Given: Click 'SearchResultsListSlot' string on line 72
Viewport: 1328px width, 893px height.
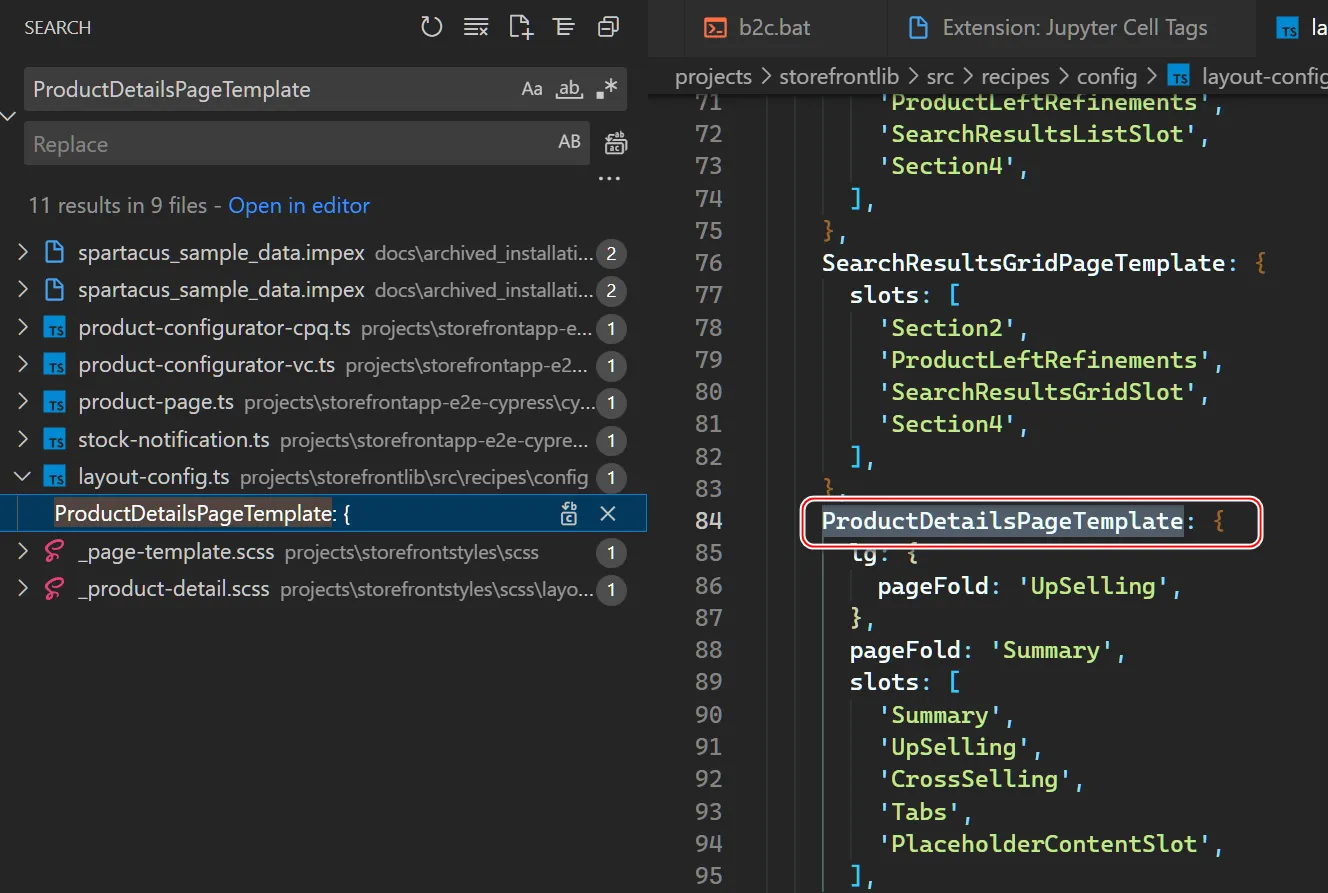Looking at the screenshot, I should coord(1037,134).
